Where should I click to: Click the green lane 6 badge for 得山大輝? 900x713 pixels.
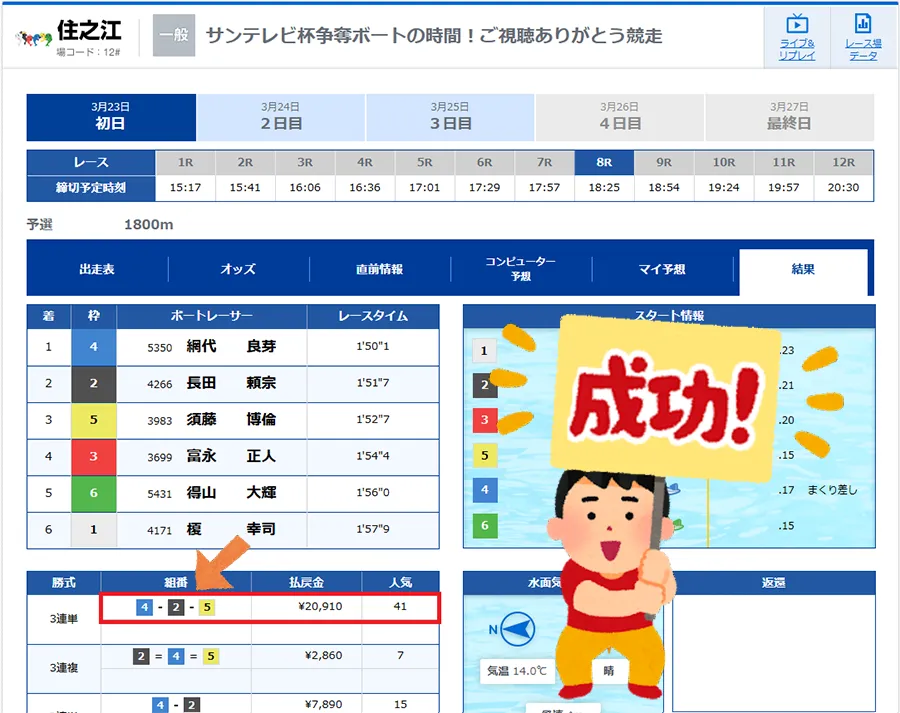93,493
